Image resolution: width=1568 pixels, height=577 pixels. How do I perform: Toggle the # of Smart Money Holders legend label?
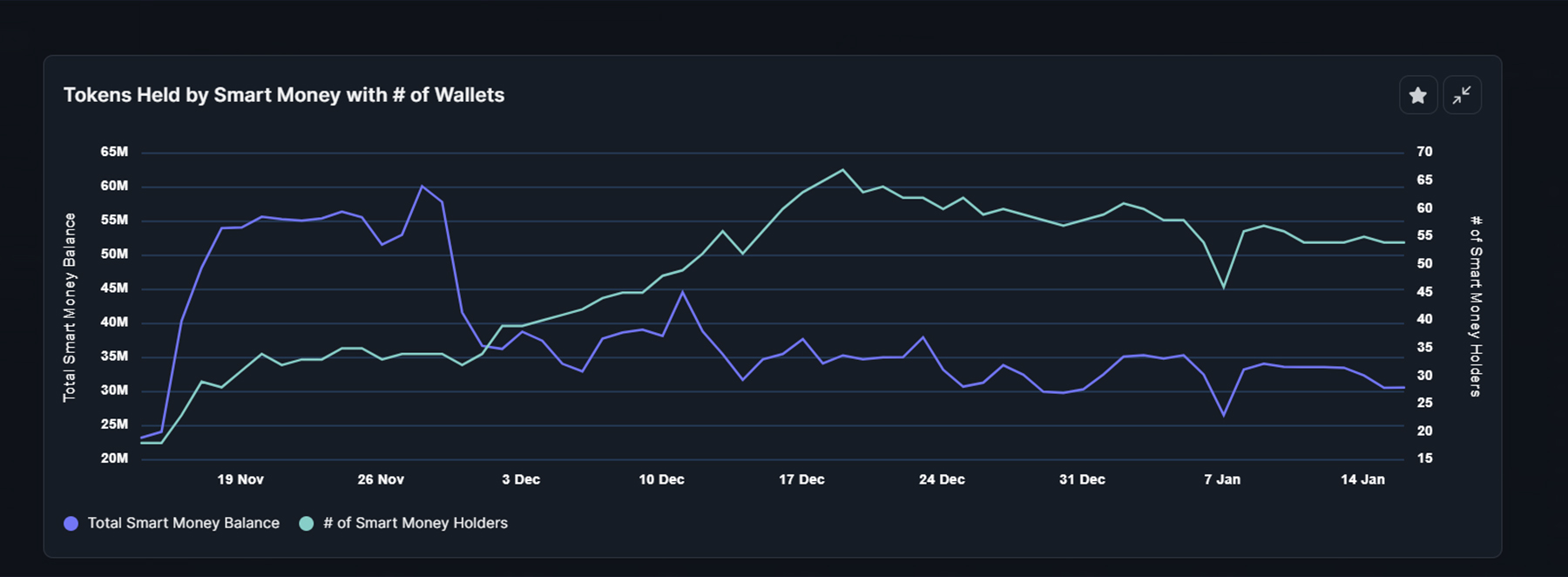point(415,523)
